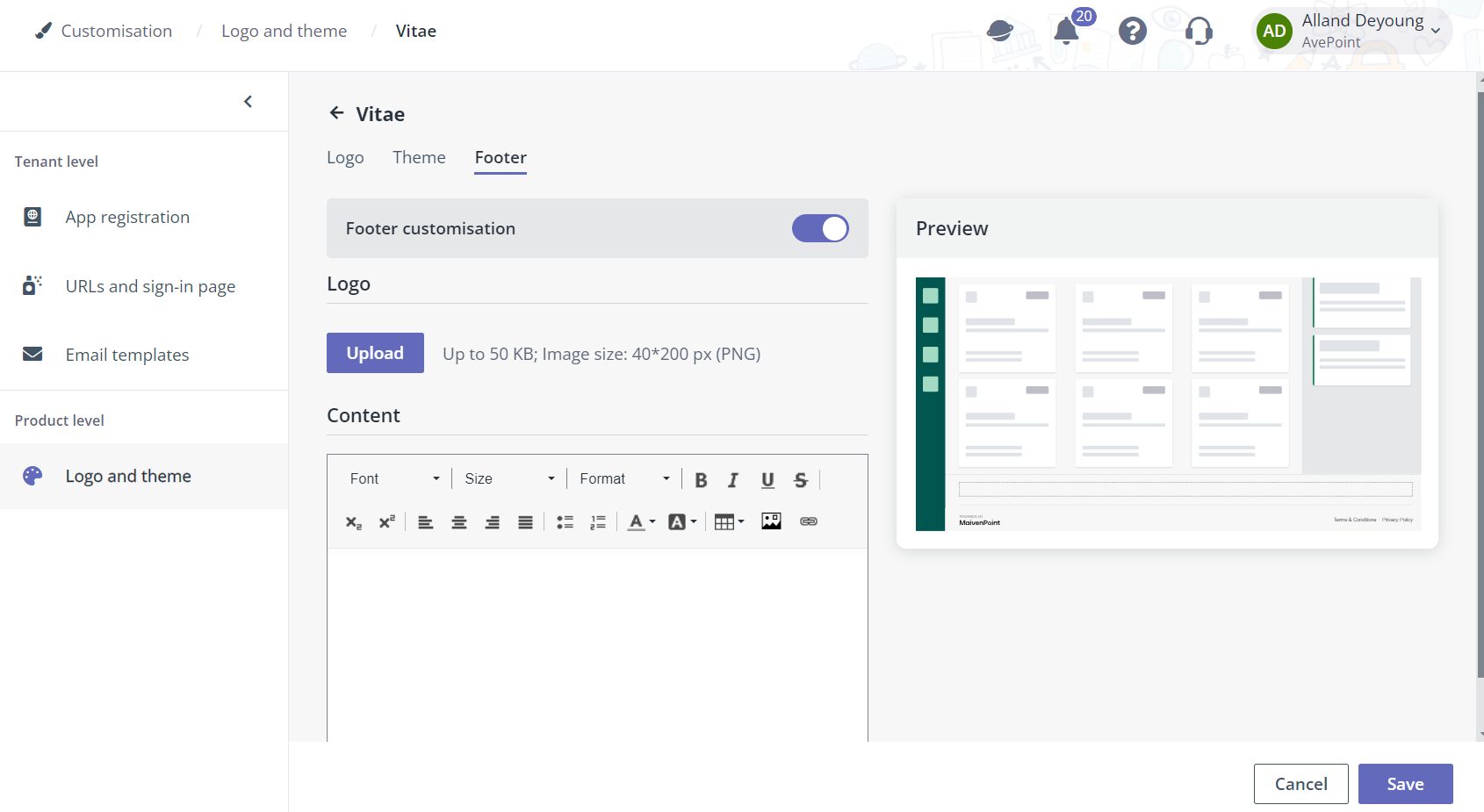Open Email templates settings
The width and height of the screenshot is (1484, 812).
[144, 355]
